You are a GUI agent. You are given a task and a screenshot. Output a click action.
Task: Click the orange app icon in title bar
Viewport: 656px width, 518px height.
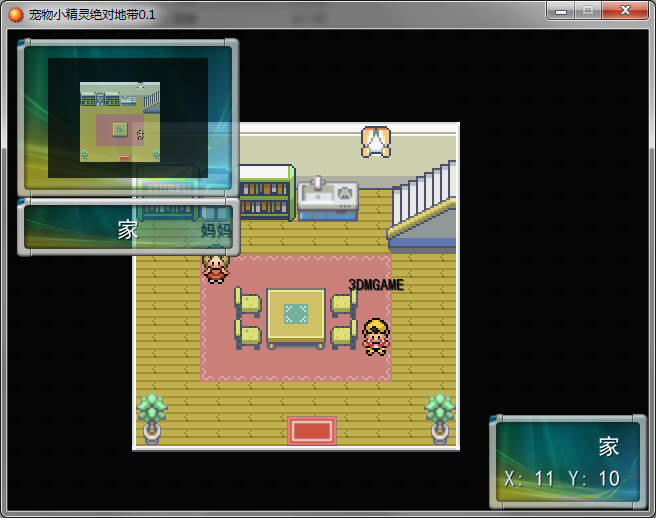[15, 15]
